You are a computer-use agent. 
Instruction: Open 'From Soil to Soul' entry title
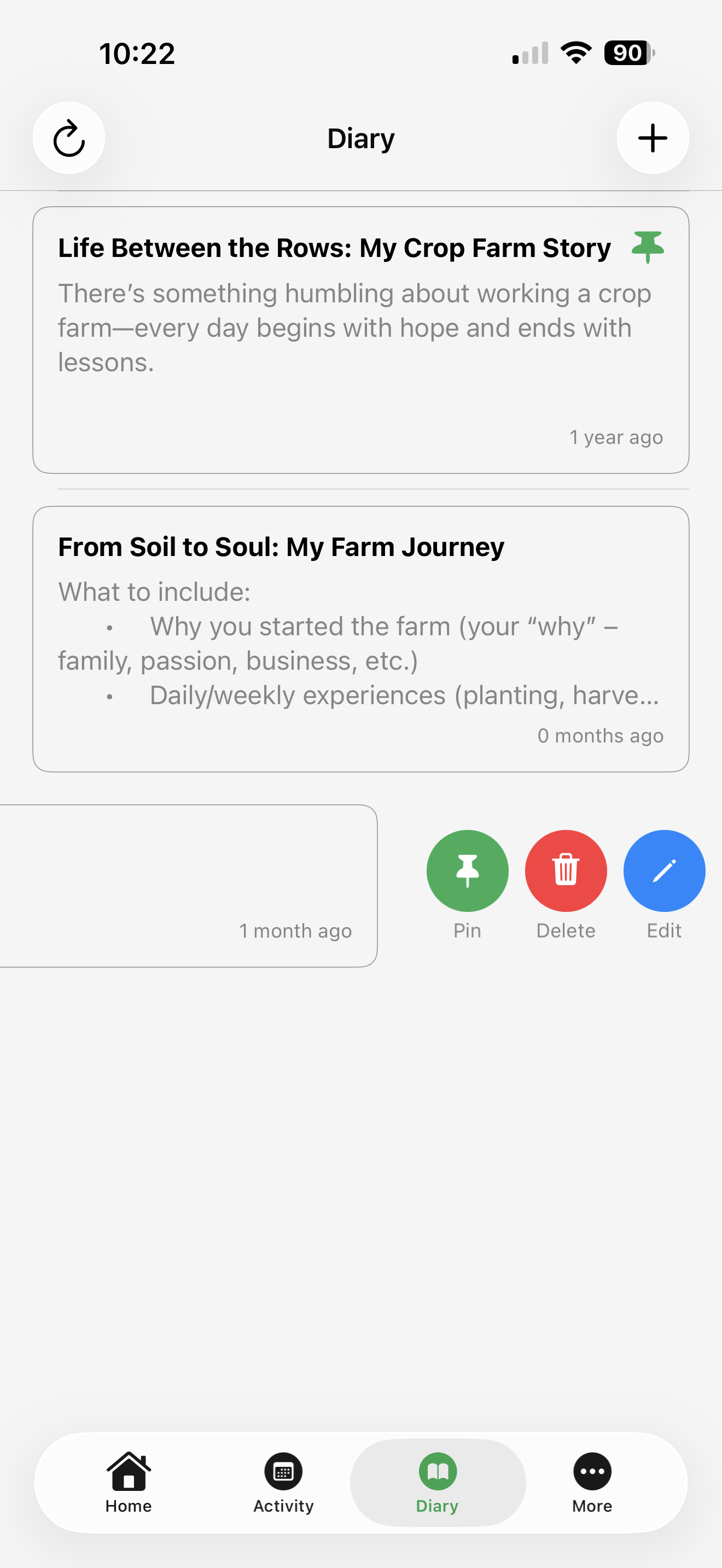(281, 547)
